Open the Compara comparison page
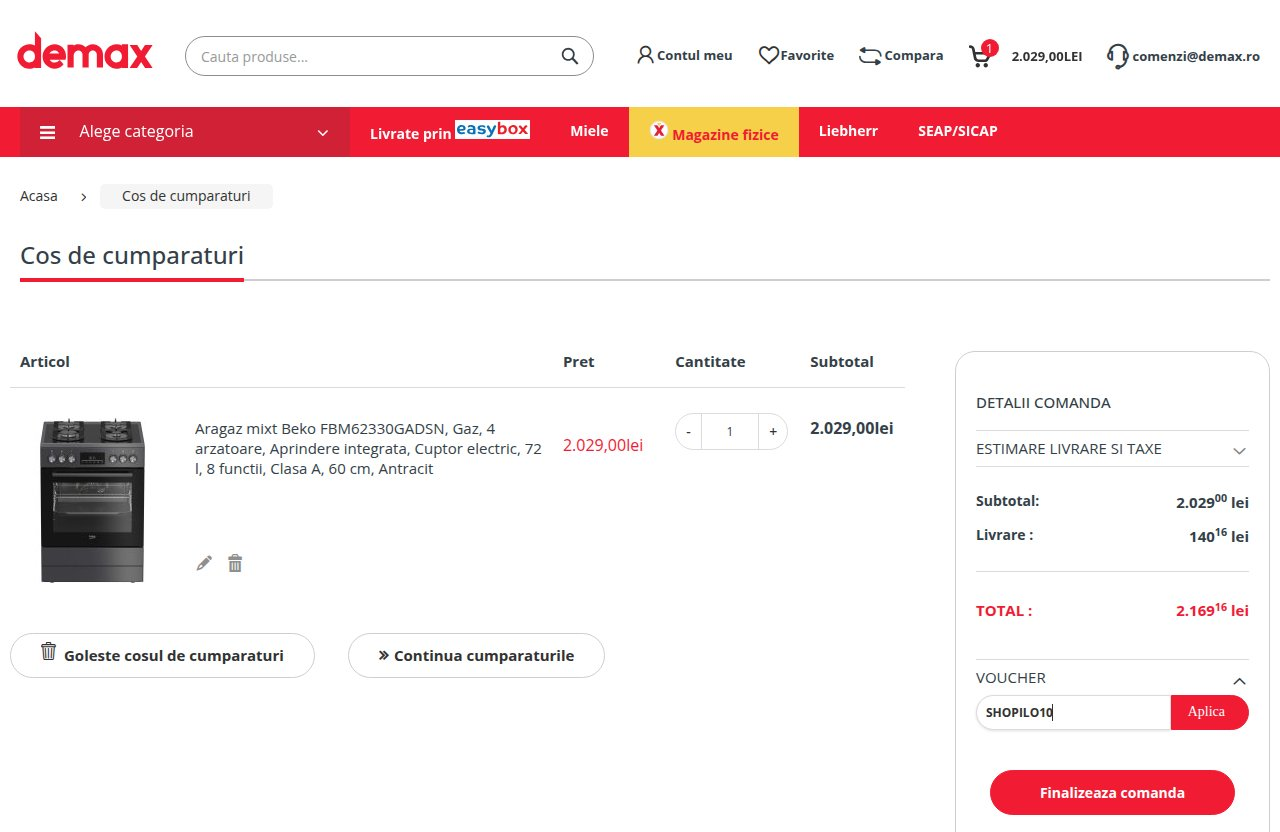 point(901,55)
